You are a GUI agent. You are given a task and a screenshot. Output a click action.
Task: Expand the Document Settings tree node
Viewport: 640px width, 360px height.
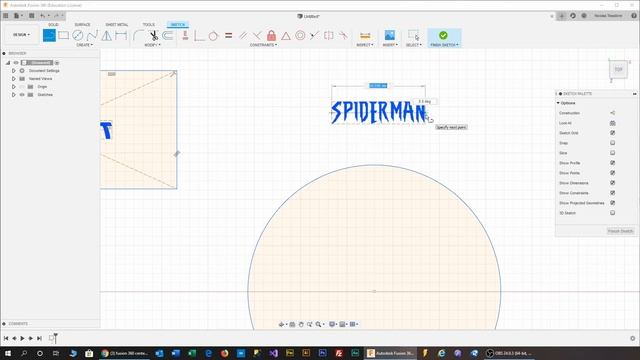(x=13, y=71)
